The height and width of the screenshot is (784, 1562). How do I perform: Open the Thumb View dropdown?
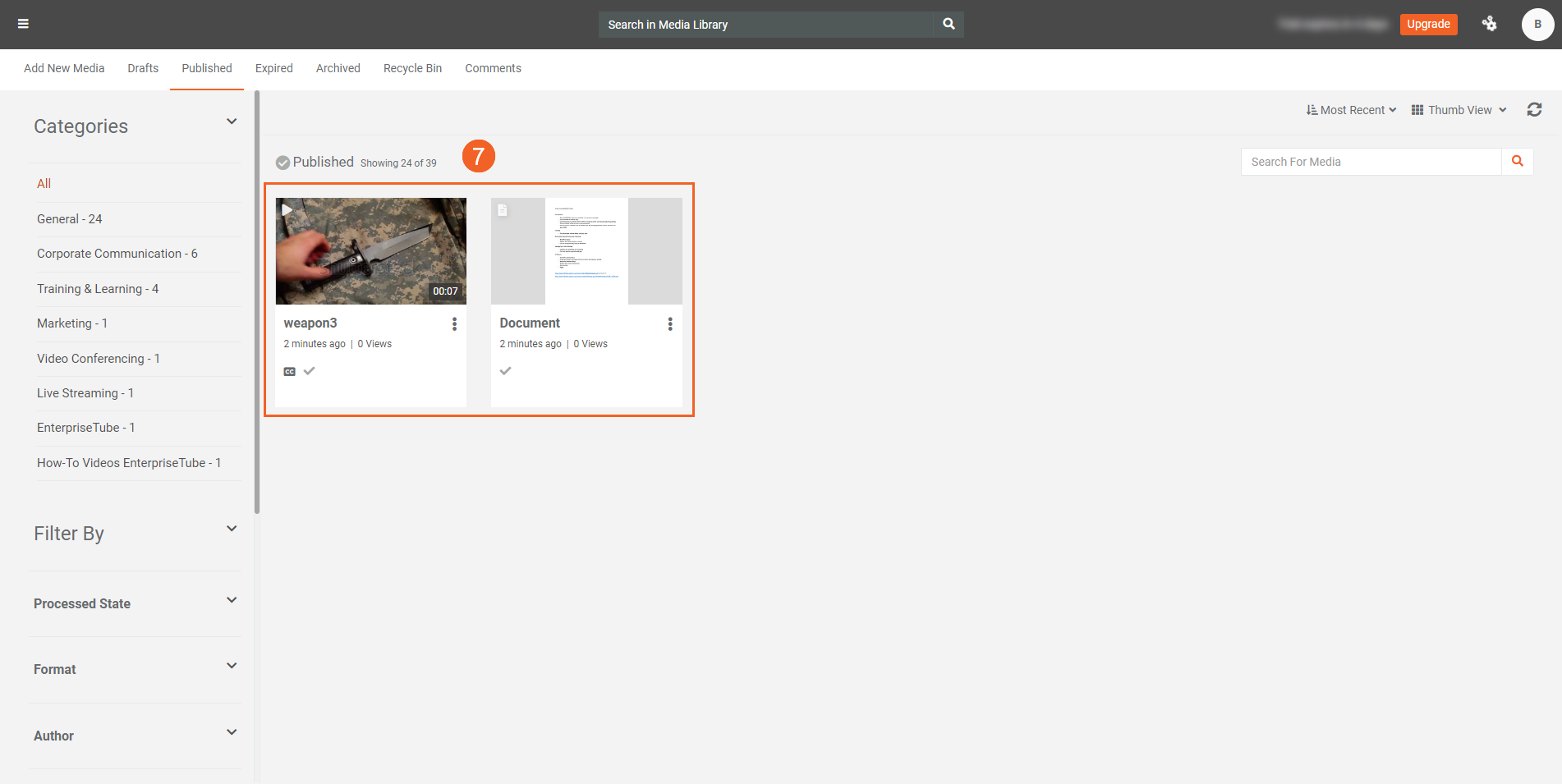(x=1459, y=110)
